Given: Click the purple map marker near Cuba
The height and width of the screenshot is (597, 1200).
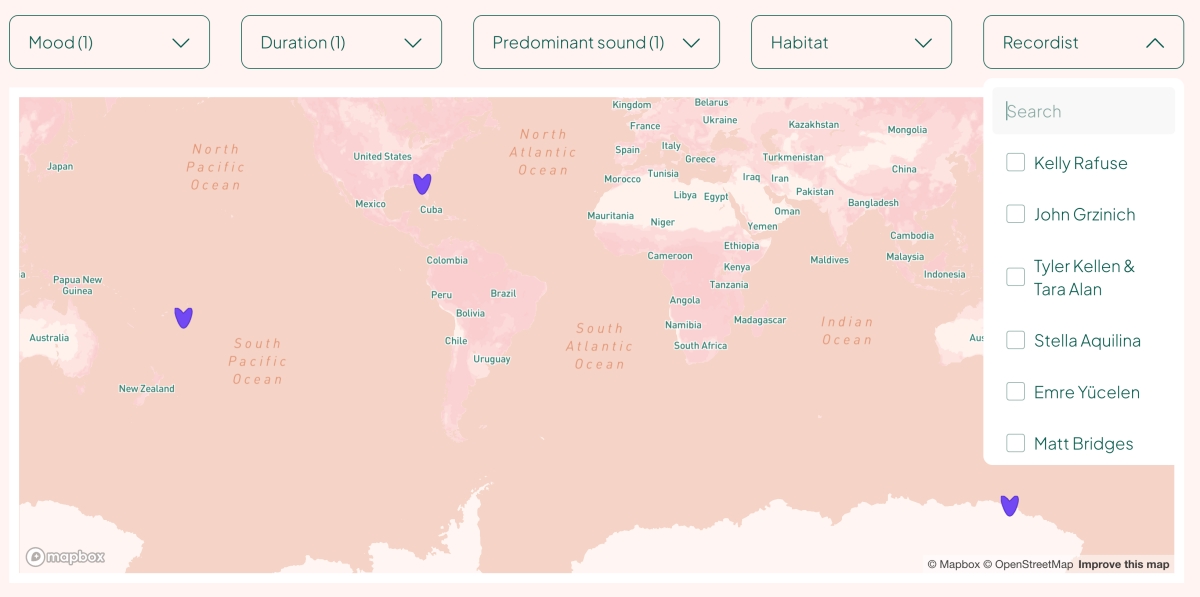Looking at the screenshot, I should [x=422, y=183].
